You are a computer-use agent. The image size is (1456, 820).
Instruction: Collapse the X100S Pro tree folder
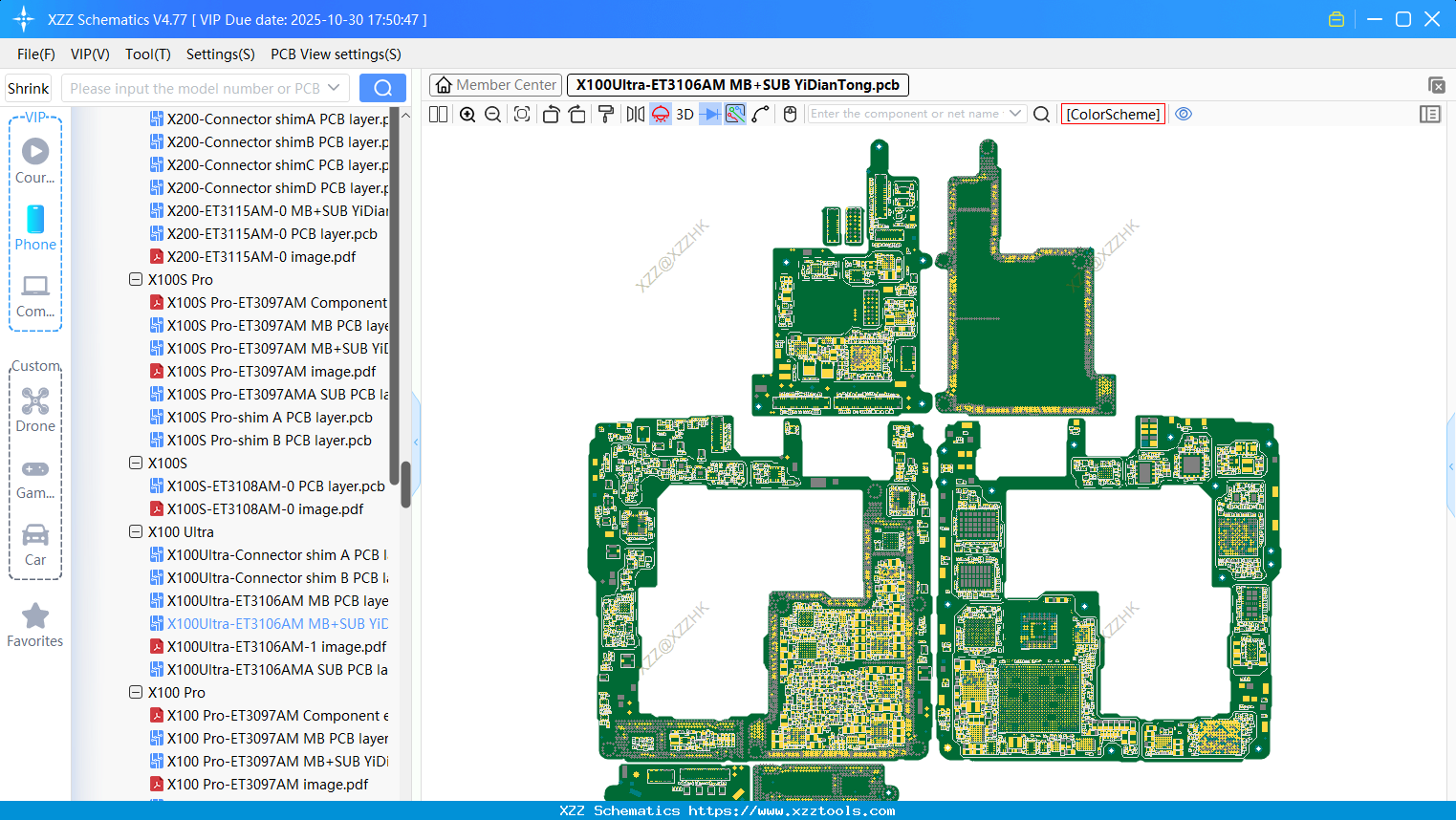(x=136, y=280)
